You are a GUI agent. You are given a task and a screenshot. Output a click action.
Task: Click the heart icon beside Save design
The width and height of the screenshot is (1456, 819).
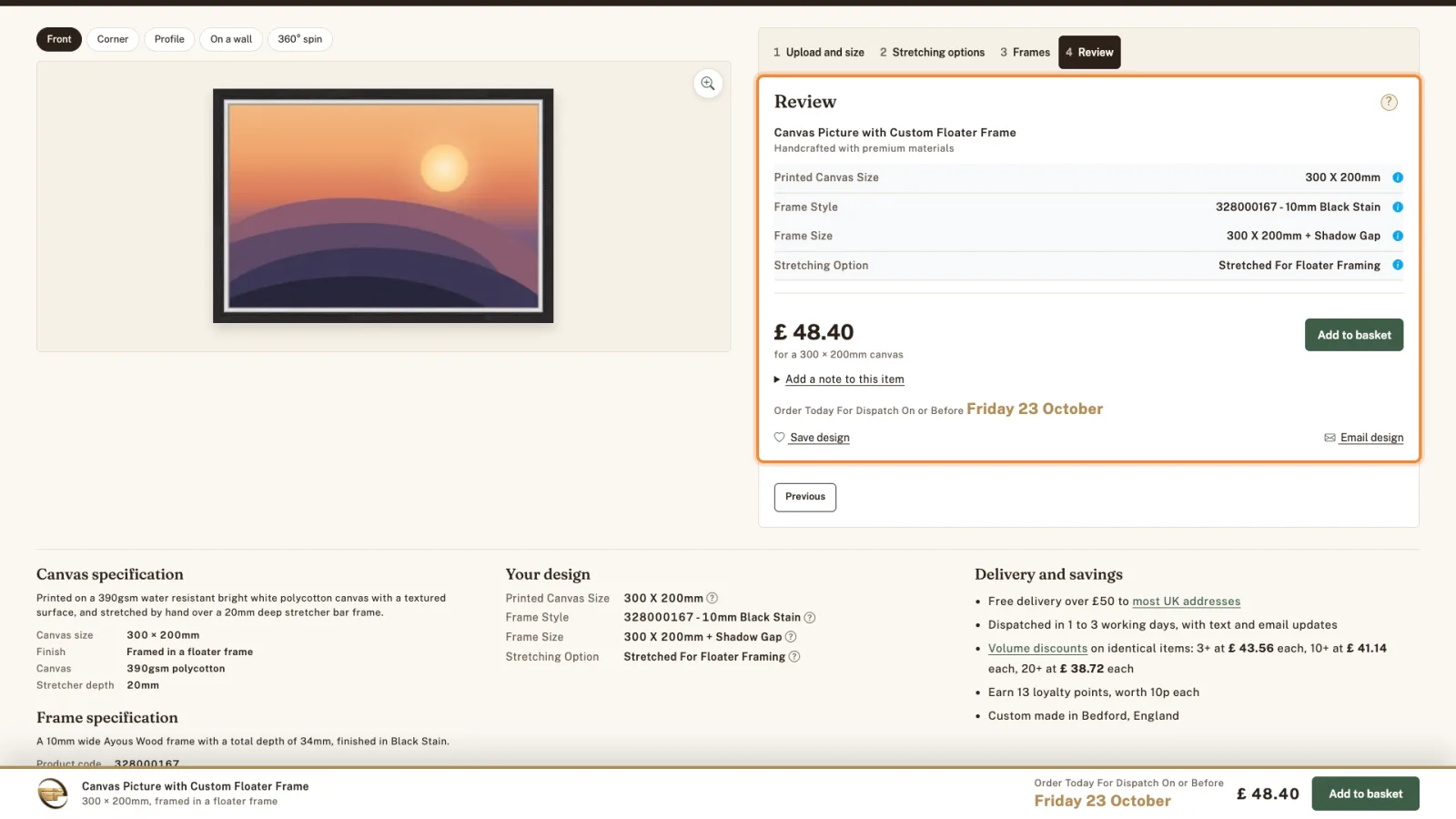pyautogui.click(x=780, y=438)
